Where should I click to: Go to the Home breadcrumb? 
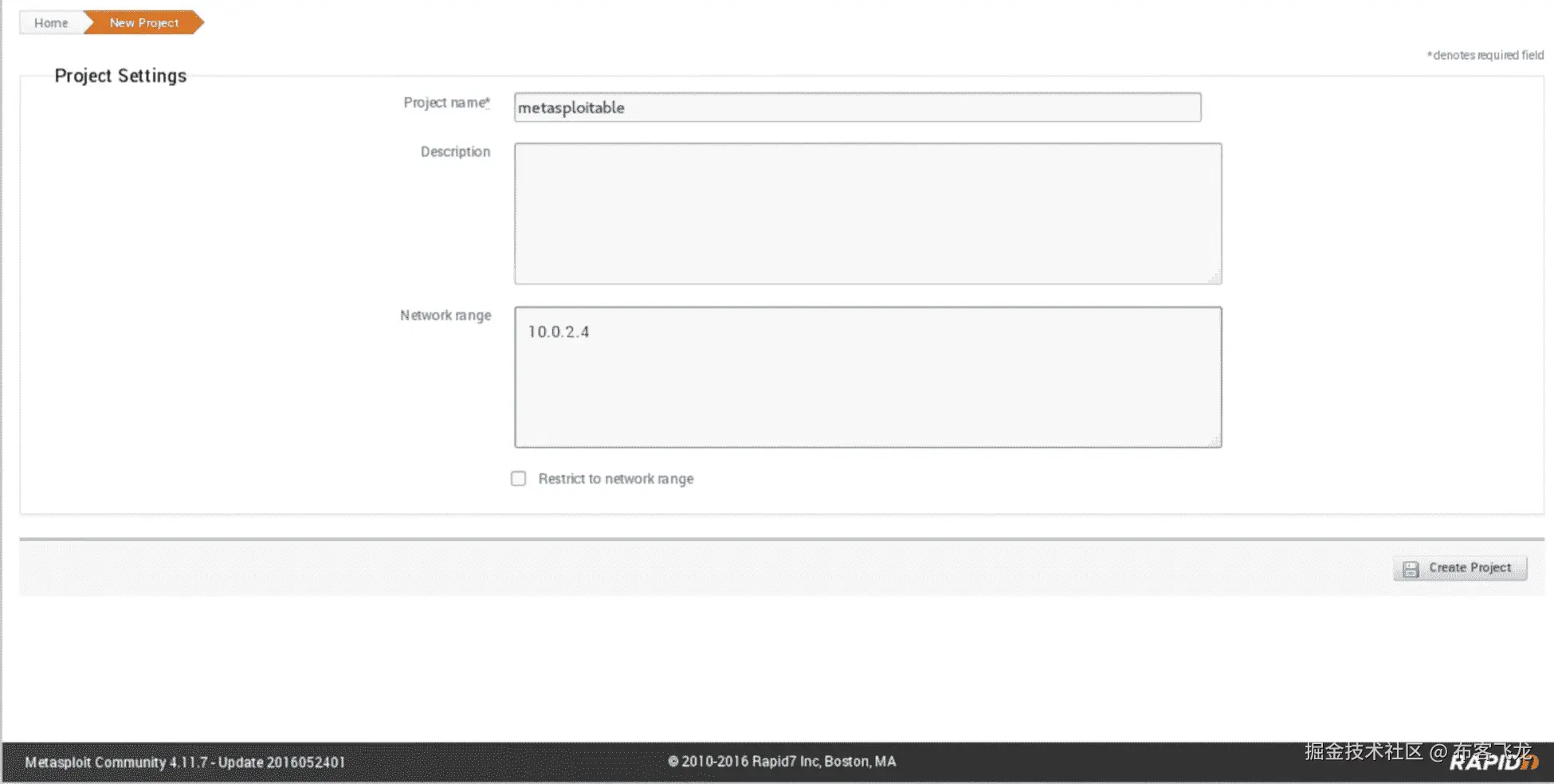coord(51,23)
